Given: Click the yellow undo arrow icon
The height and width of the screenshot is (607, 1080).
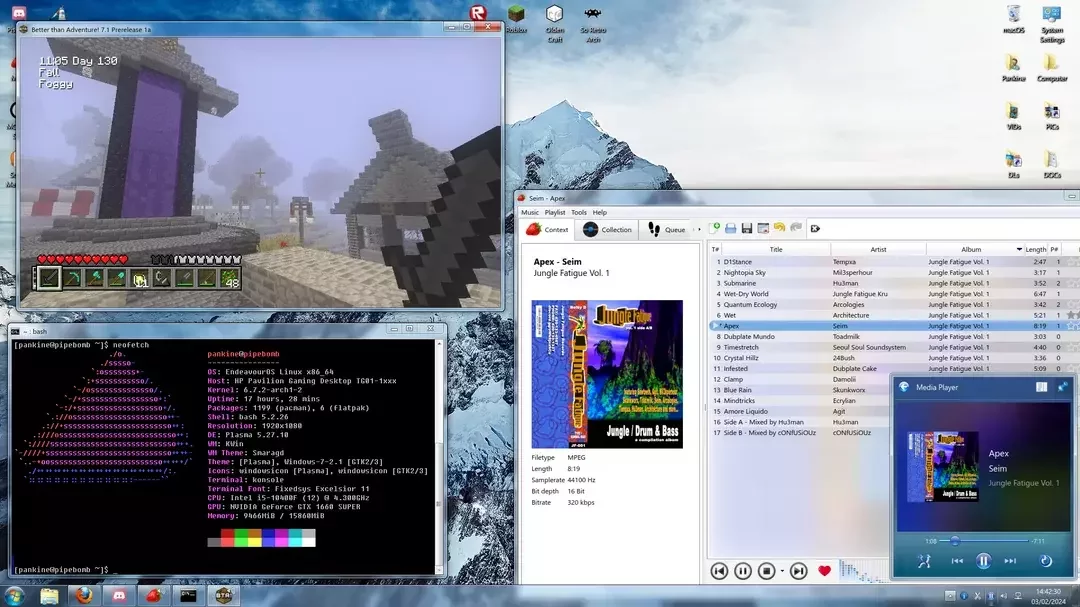Looking at the screenshot, I should point(779,228).
